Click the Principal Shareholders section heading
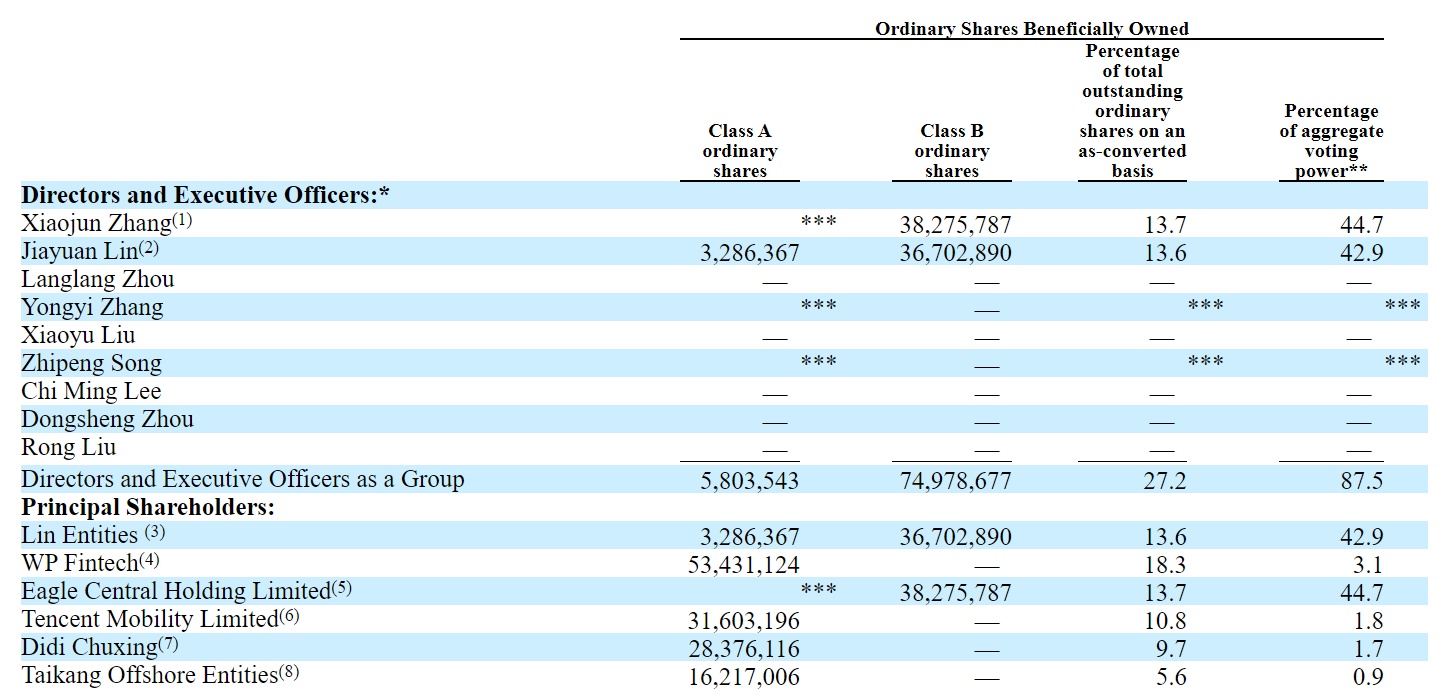The width and height of the screenshot is (1450, 695). pyautogui.click(x=148, y=507)
